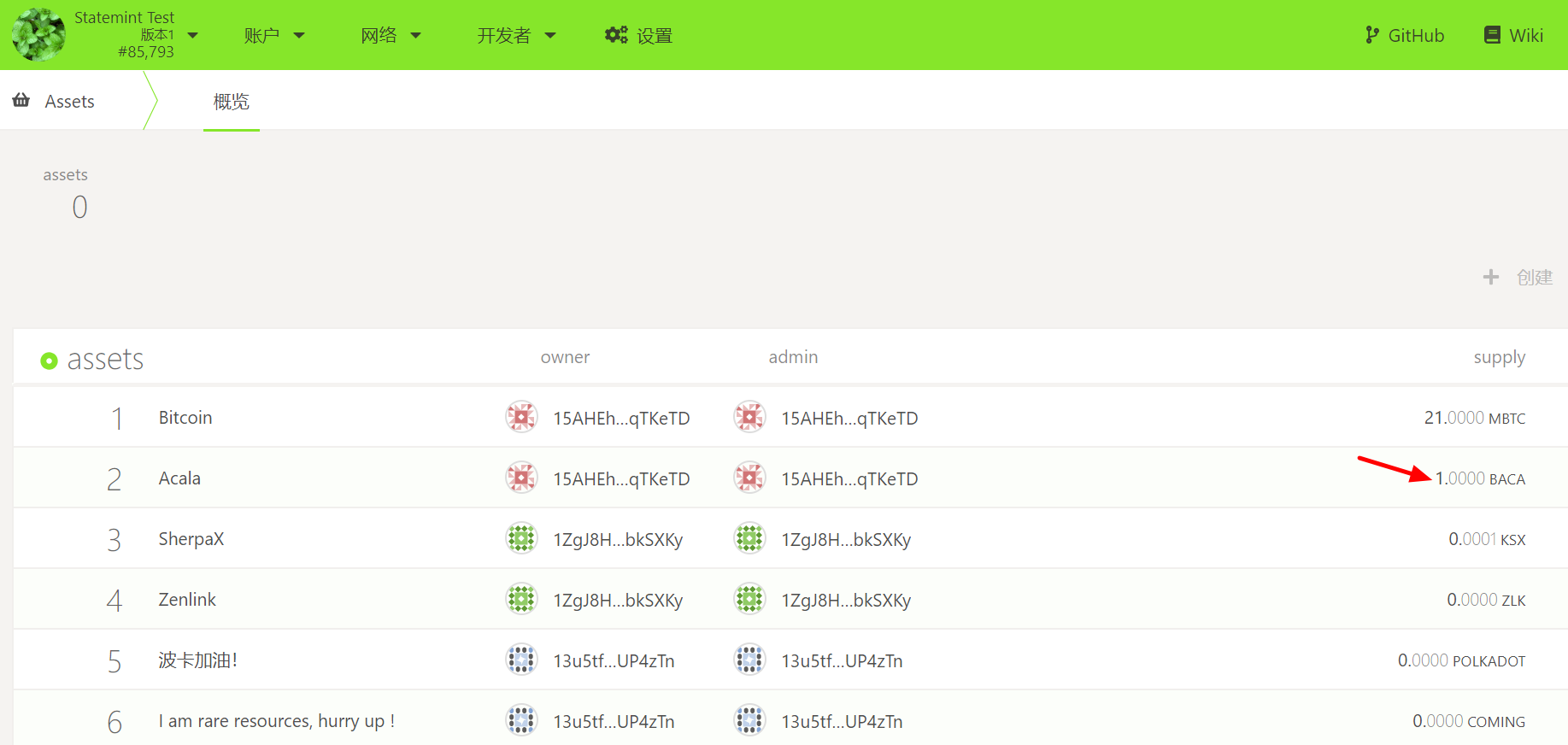Open the Statemint Test chain selector dropdown arrow
Viewport: 1568px width, 745px height.
[192, 35]
